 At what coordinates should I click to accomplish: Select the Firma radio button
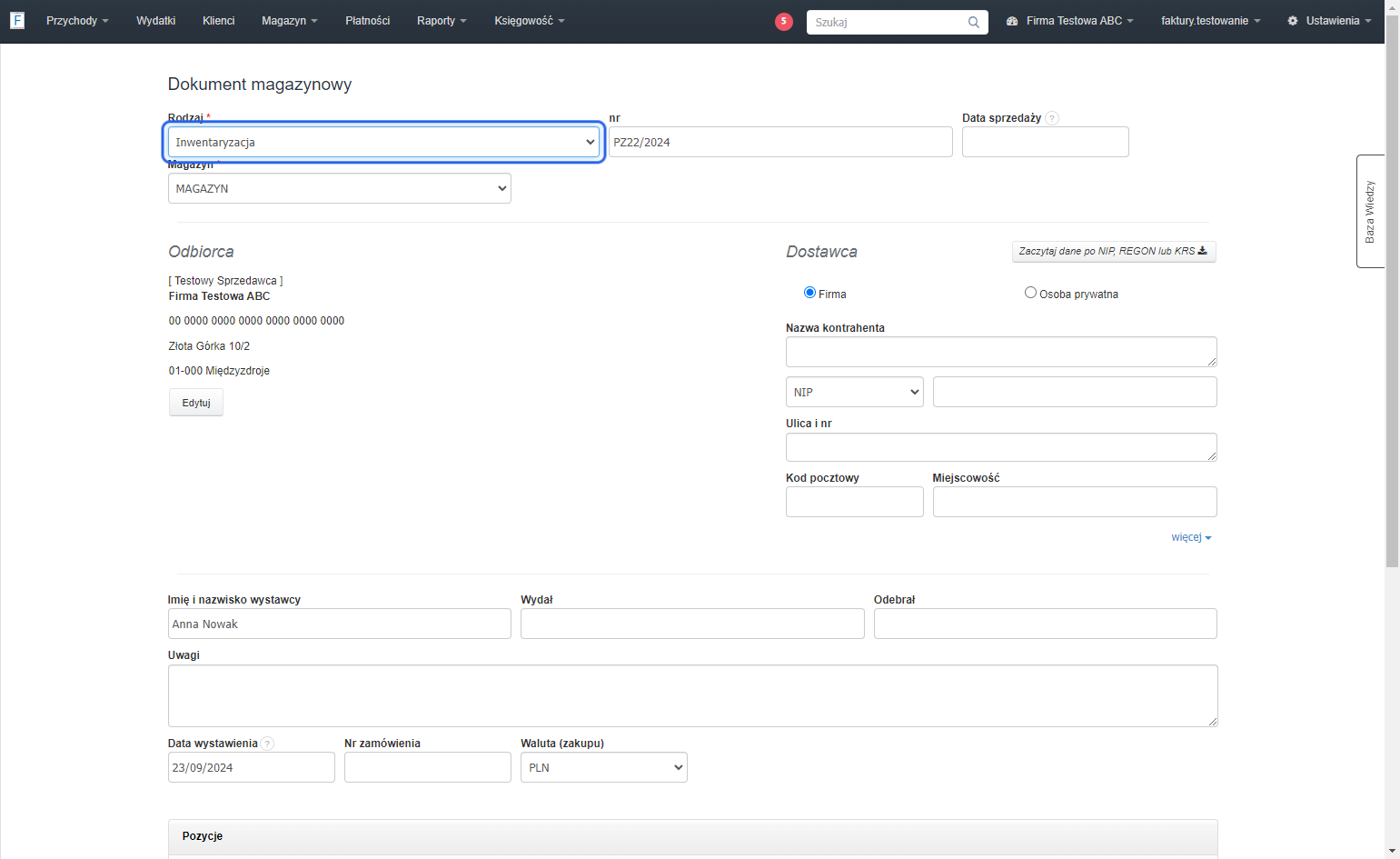click(x=809, y=293)
